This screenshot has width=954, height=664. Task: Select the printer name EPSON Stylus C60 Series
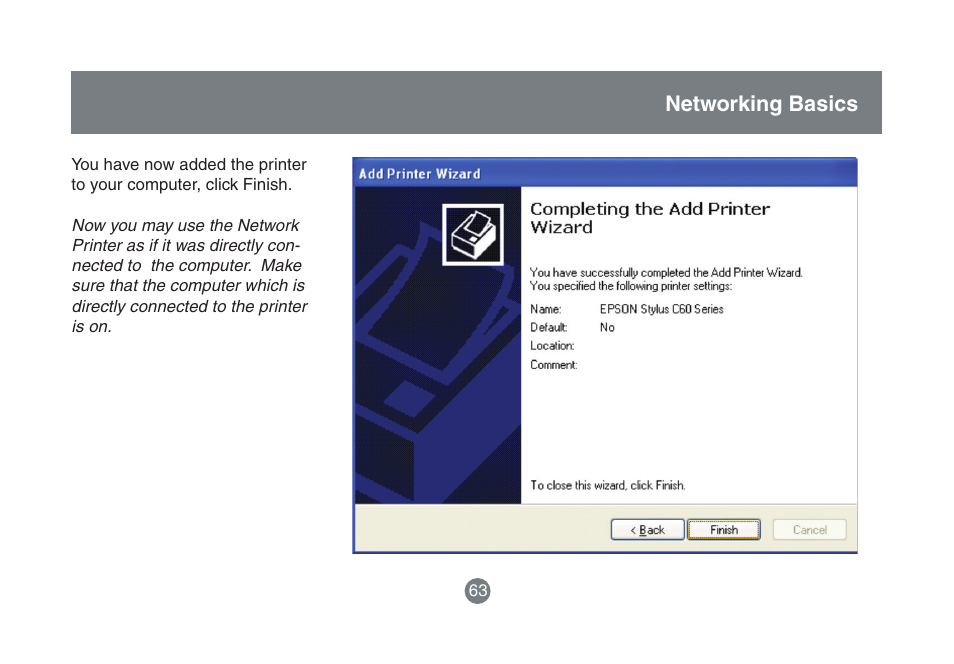coord(661,309)
